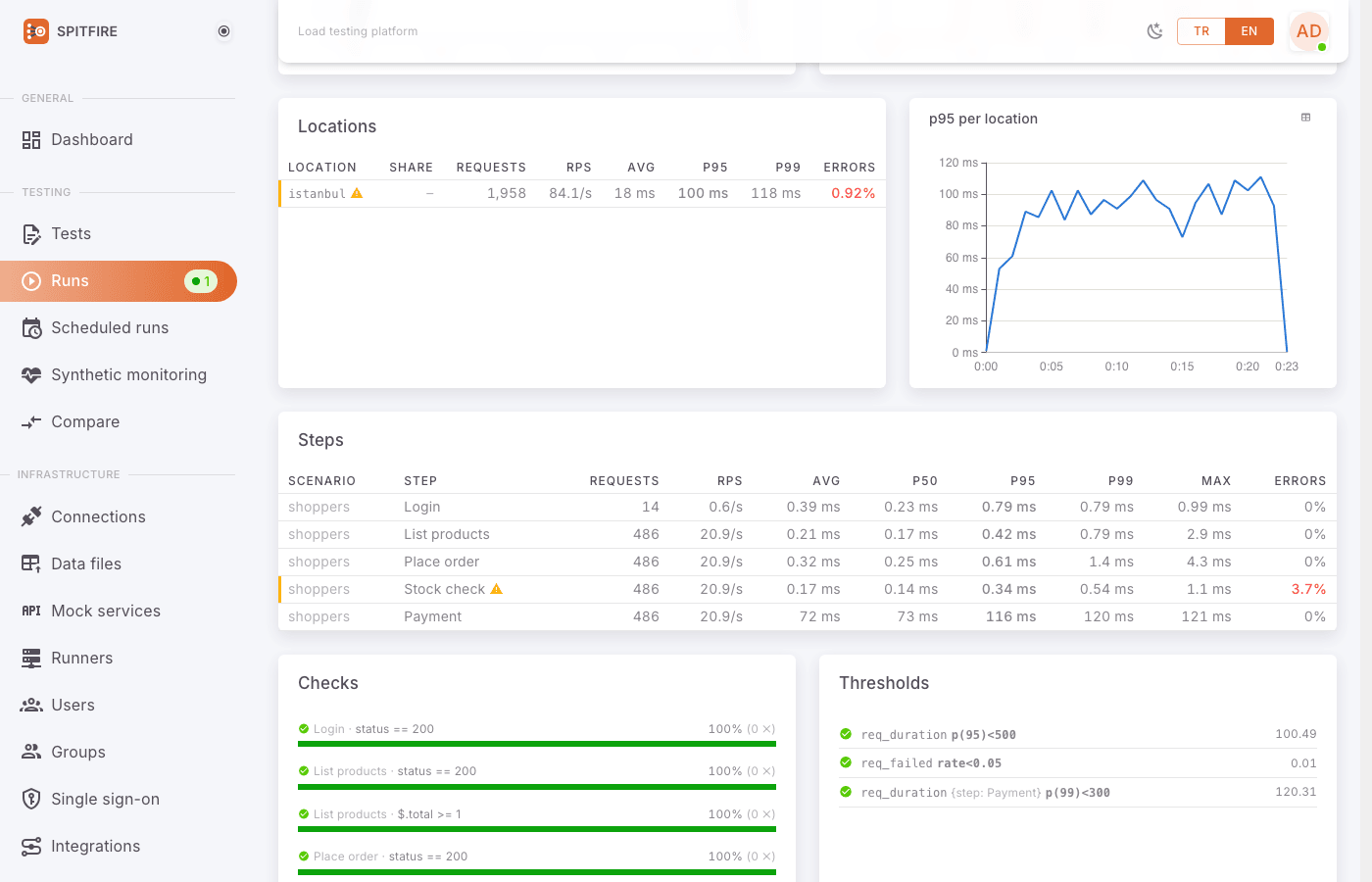Viewport: 1372px width, 882px height.
Task: Select the Place order step row
Action: click(808, 563)
